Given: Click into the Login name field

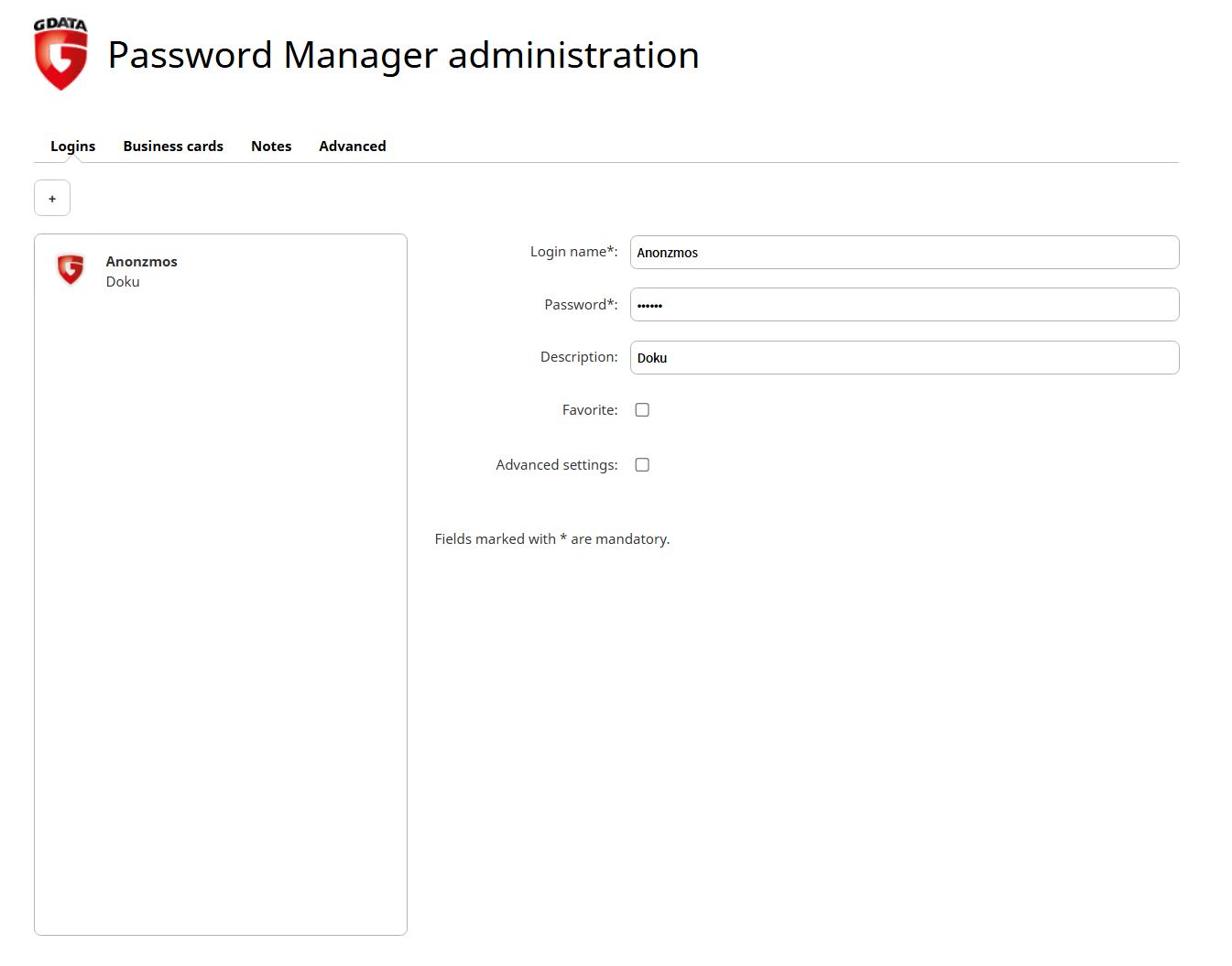Looking at the screenshot, I should coord(904,253).
